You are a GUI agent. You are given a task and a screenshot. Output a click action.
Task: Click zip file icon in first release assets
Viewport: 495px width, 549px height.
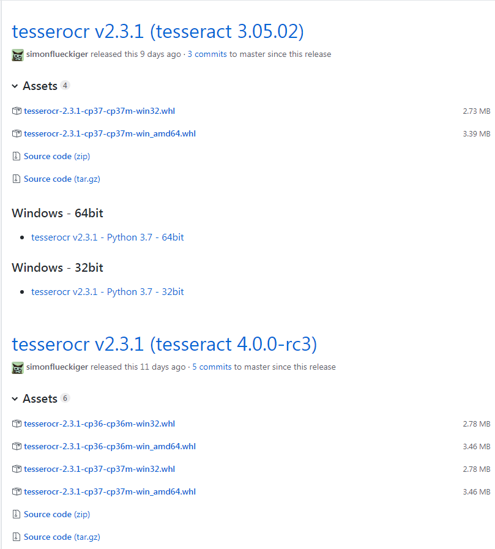pos(16,156)
